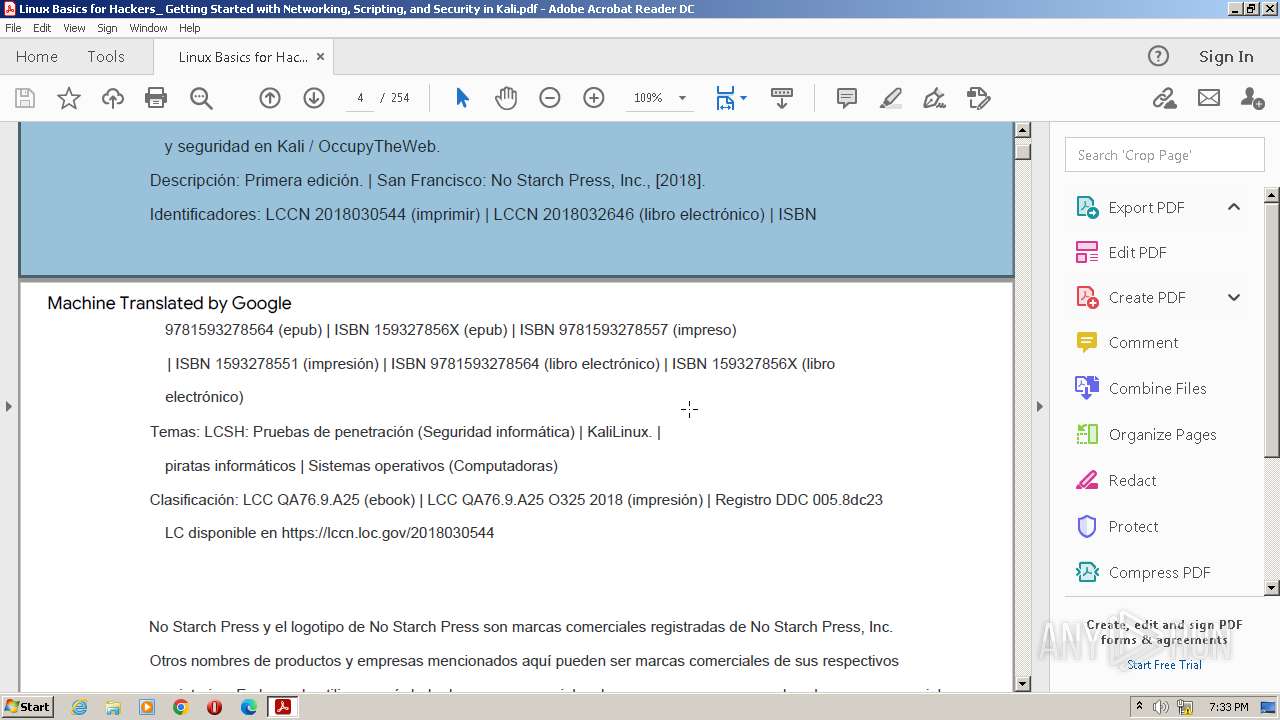Collapse the right tools pane arrow
This screenshot has width=1280, height=720.
(1039, 406)
